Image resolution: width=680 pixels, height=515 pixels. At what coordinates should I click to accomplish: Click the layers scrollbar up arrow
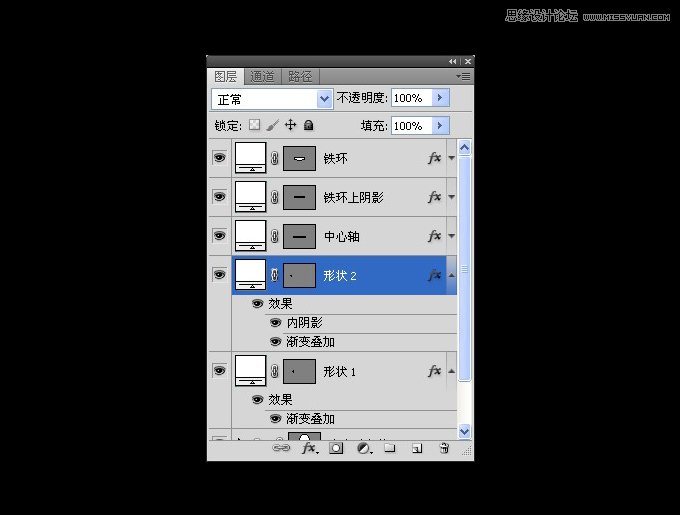[x=464, y=148]
